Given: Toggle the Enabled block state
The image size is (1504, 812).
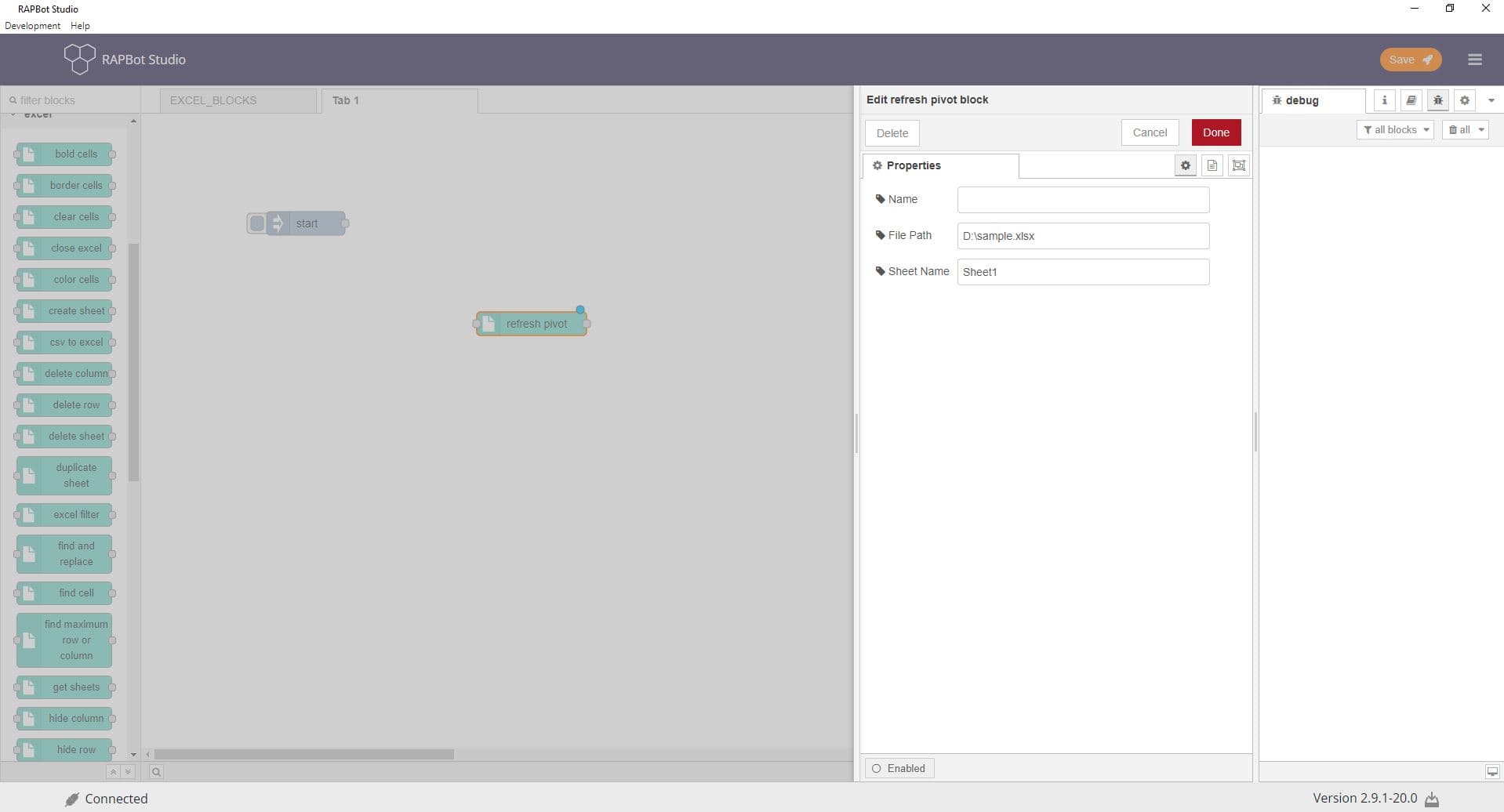Looking at the screenshot, I should [899, 768].
